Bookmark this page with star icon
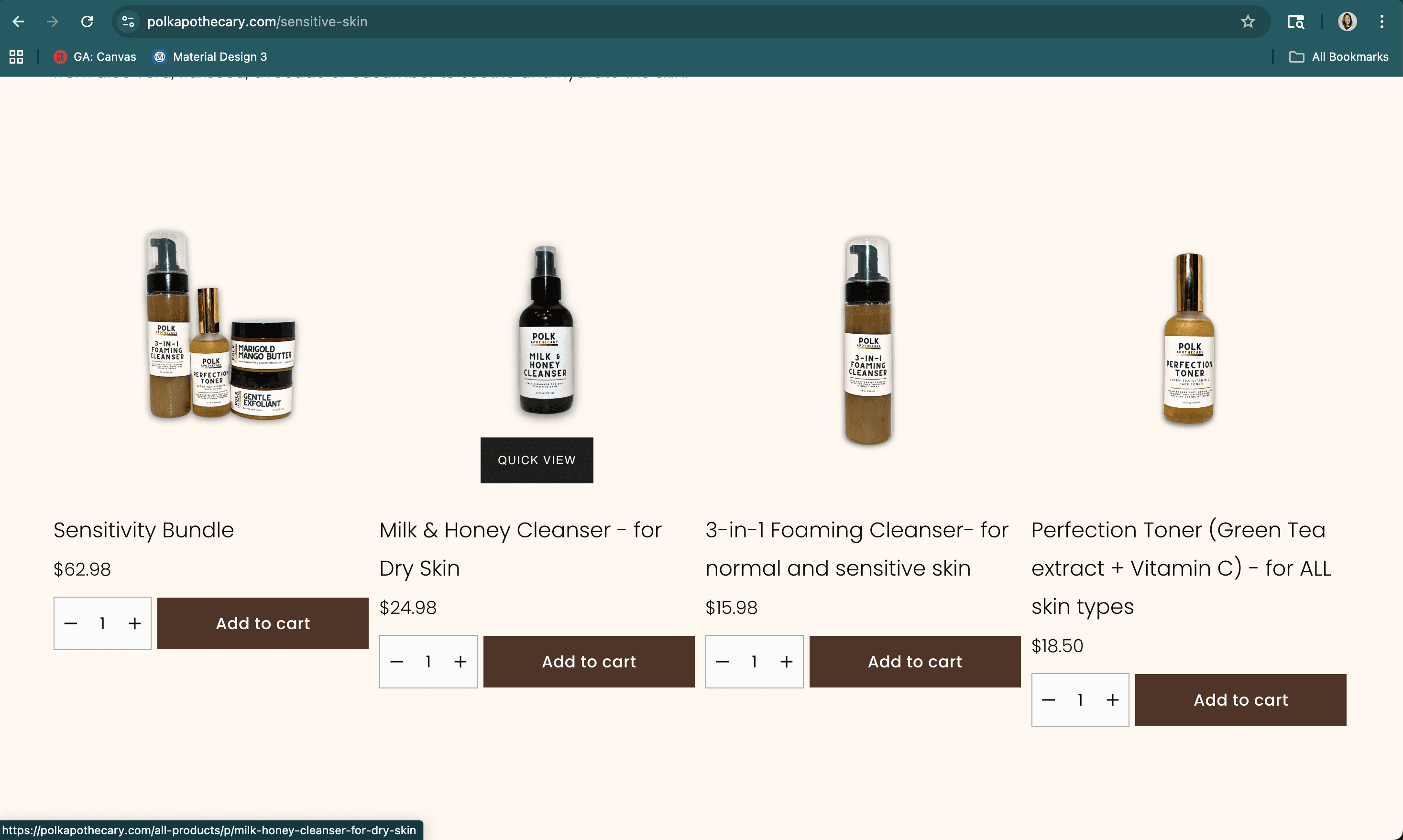The height and width of the screenshot is (840, 1403). point(1248,22)
